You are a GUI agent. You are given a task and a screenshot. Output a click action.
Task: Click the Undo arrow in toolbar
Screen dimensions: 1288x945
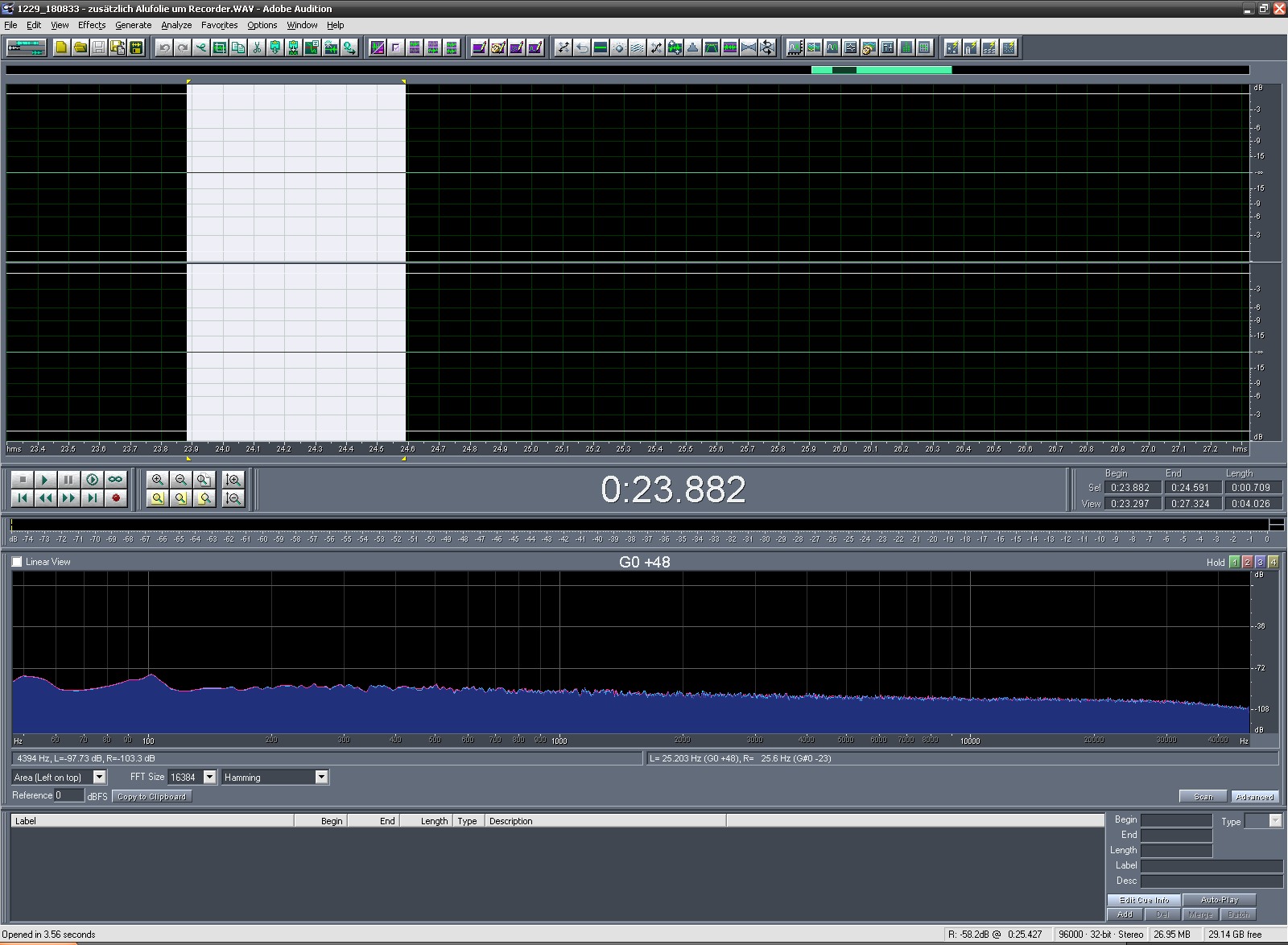pyautogui.click(x=164, y=47)
